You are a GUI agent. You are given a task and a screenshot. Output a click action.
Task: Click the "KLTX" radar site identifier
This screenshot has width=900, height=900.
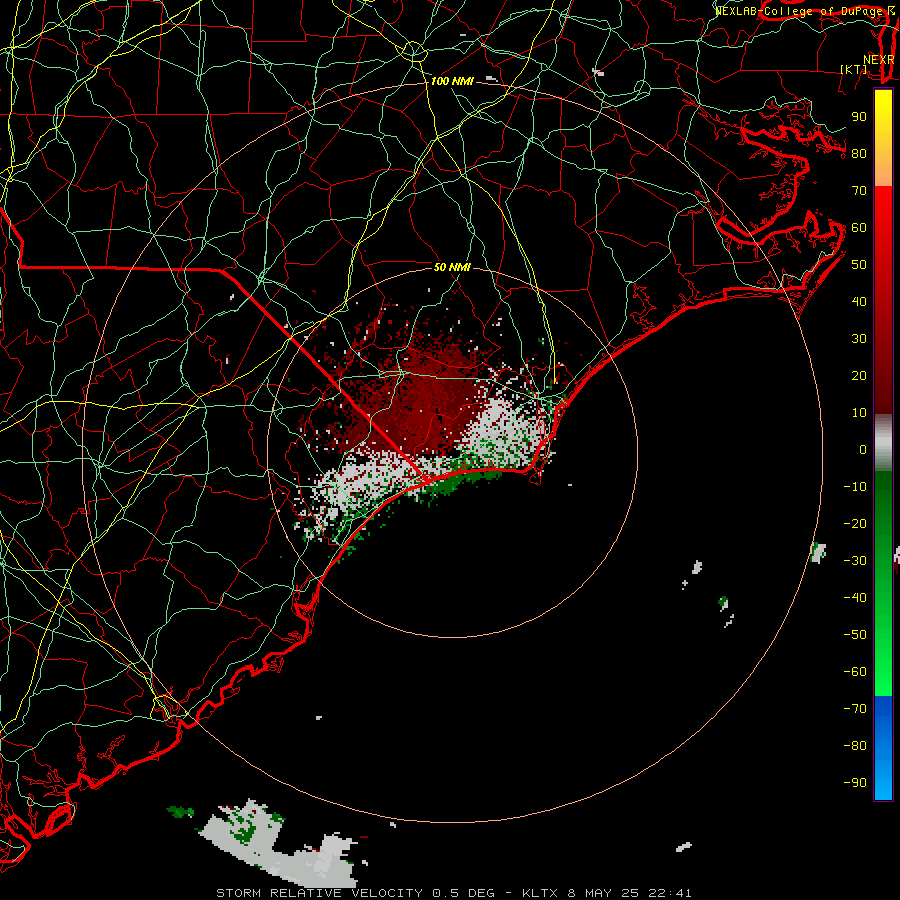pos(540,893)
